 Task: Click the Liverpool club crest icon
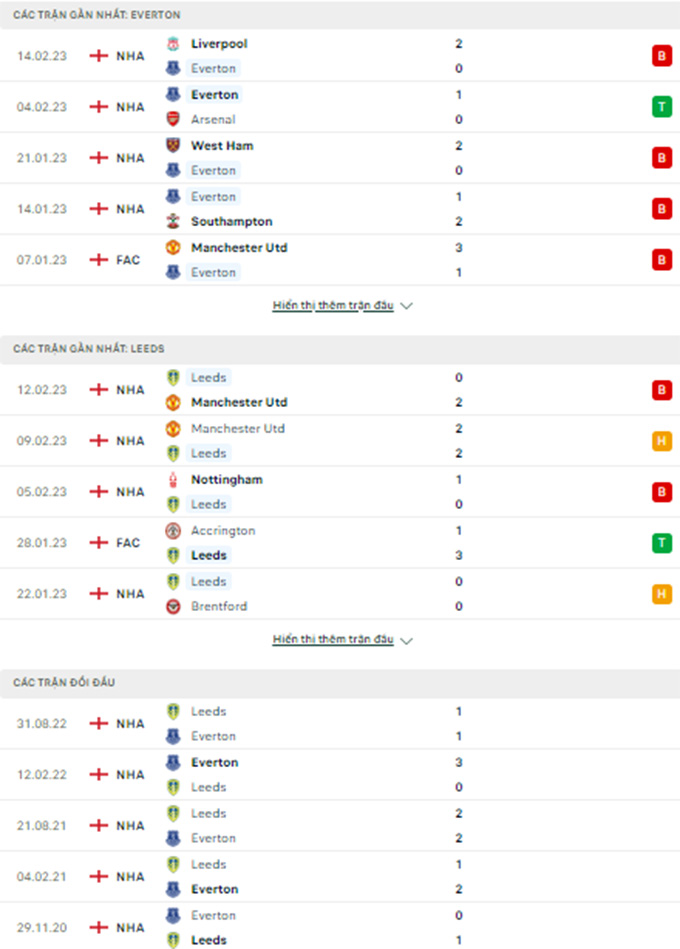click(173, 44)
